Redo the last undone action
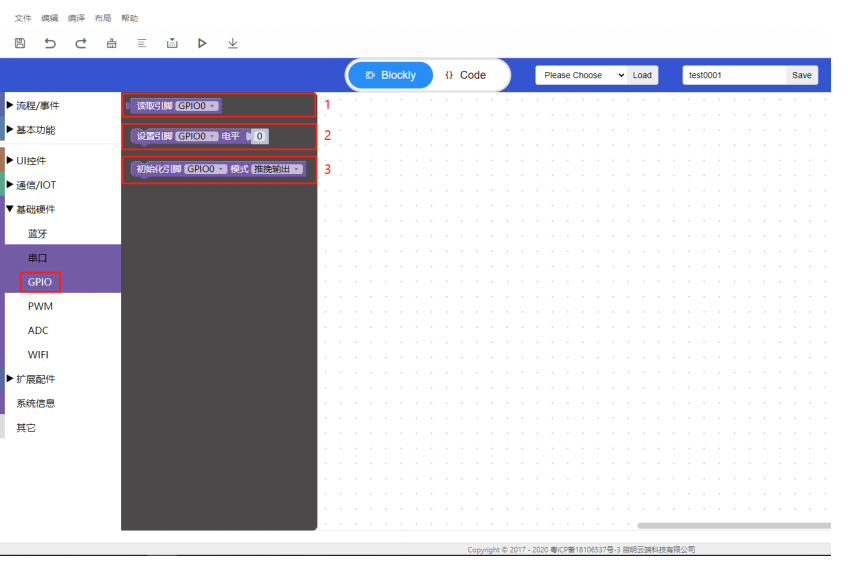 pyautogui.click(x=81, y=43)
